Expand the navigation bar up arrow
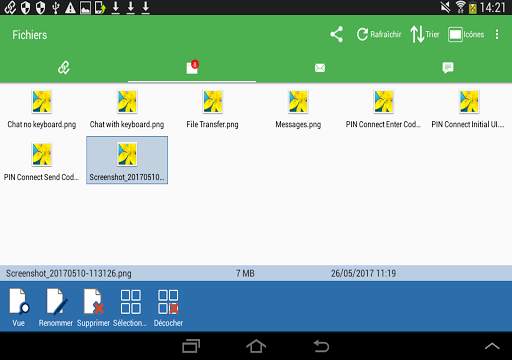512x360 pixels. pos(492,346)
